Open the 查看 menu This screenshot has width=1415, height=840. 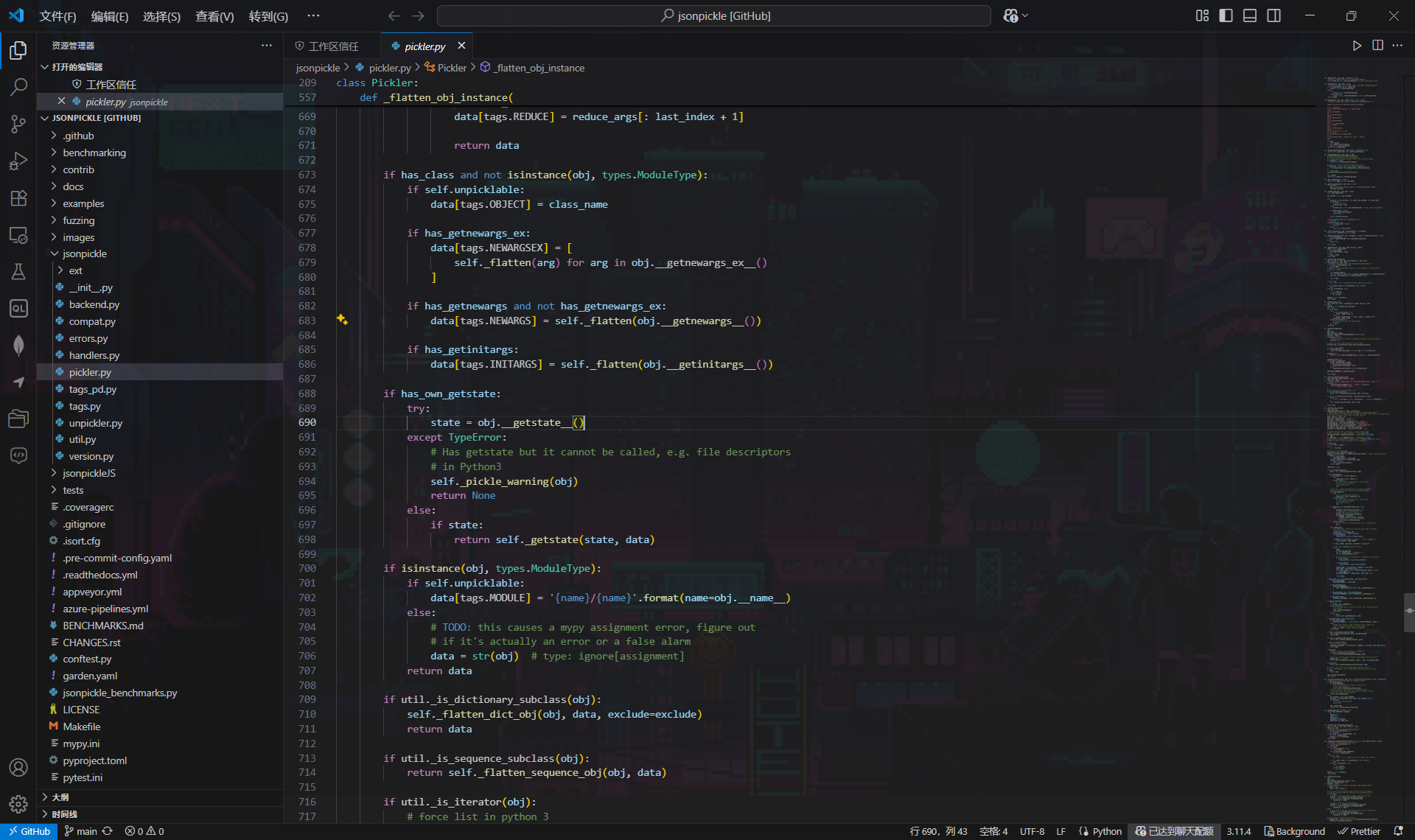coord(214,15)
